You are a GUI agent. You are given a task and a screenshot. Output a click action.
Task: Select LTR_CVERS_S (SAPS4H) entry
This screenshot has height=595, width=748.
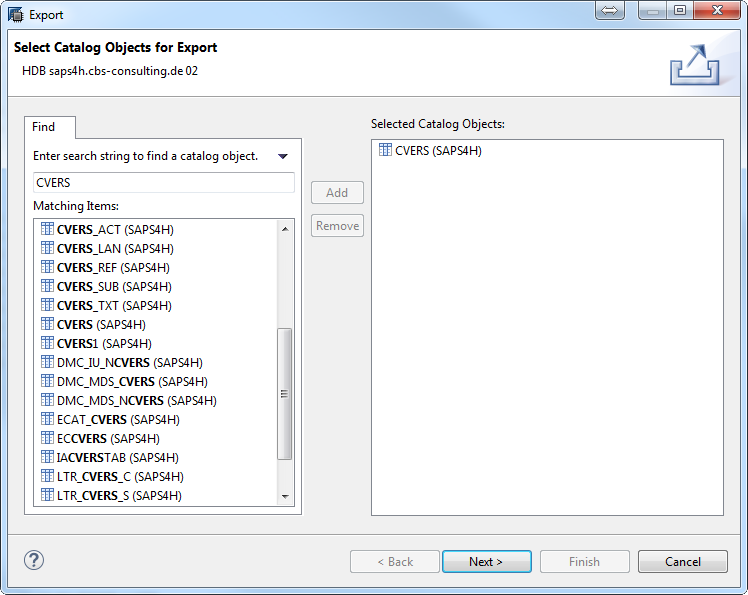[x=119, y=496]
